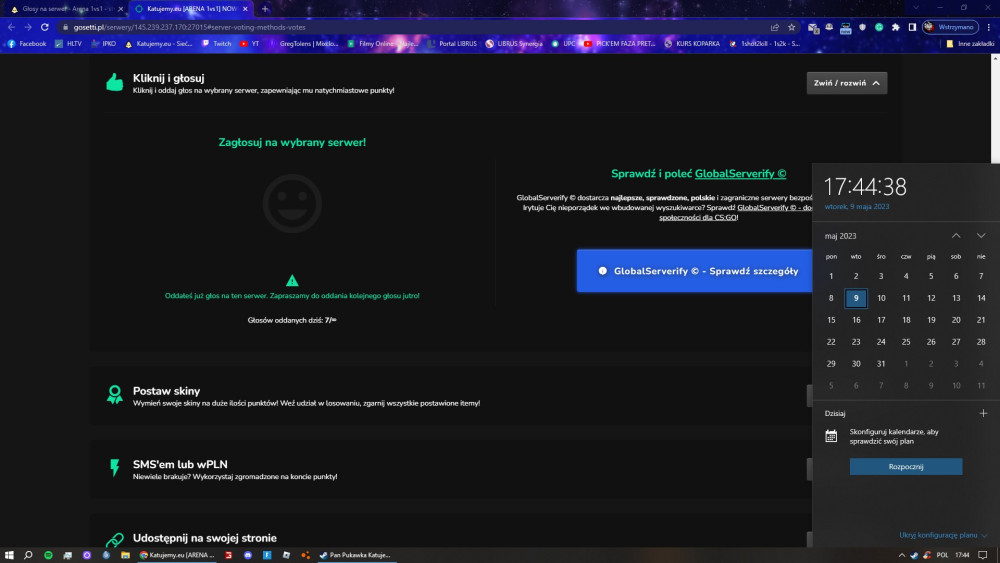Open the Windows Start menu

[x=9, y=555]
